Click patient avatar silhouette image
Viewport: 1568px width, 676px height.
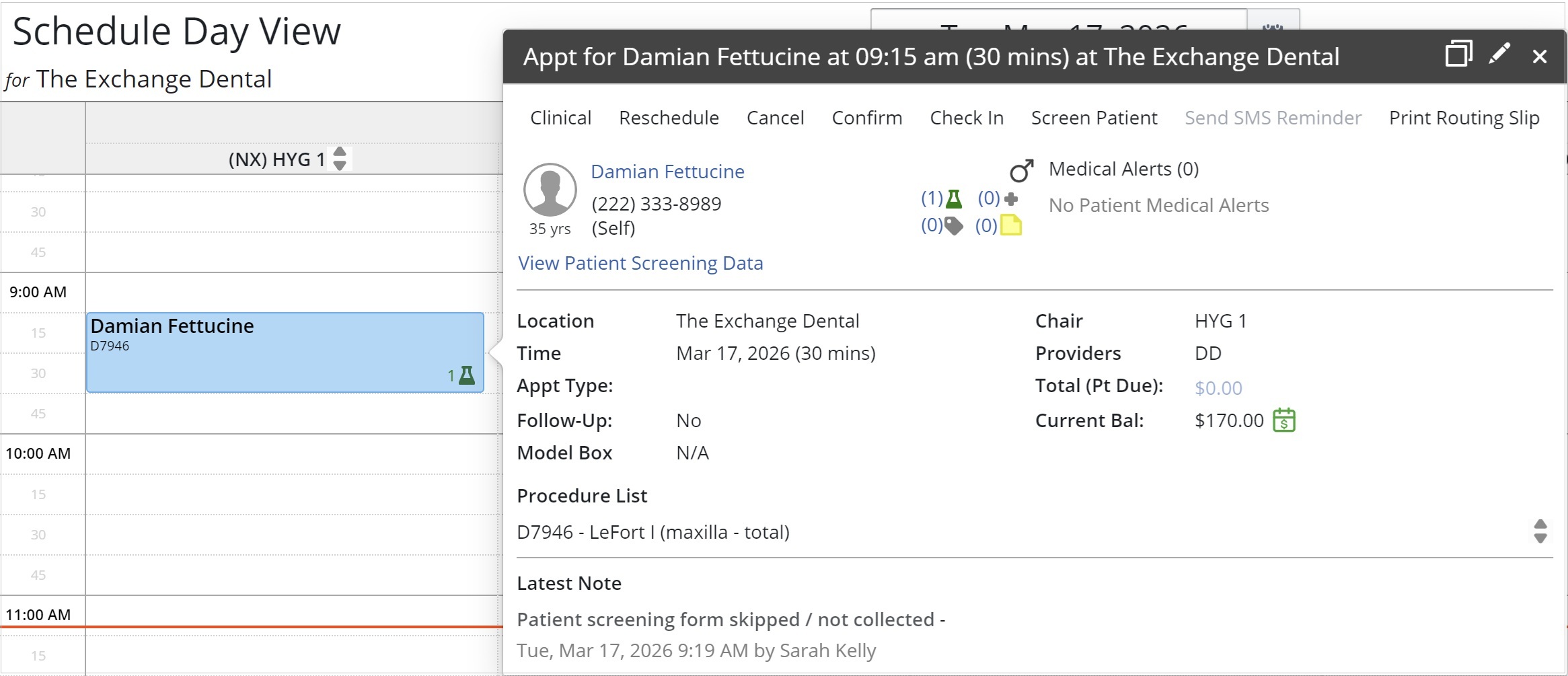pos(550,190)
